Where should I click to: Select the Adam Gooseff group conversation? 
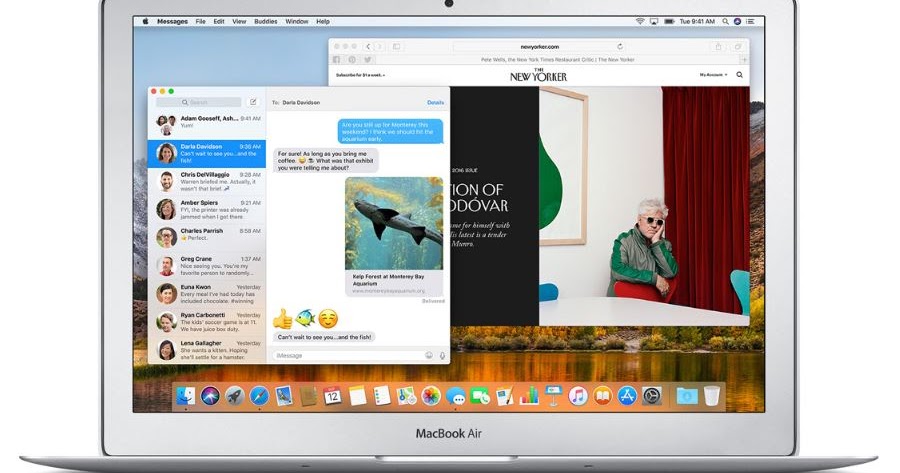click(x=207, y=125)
